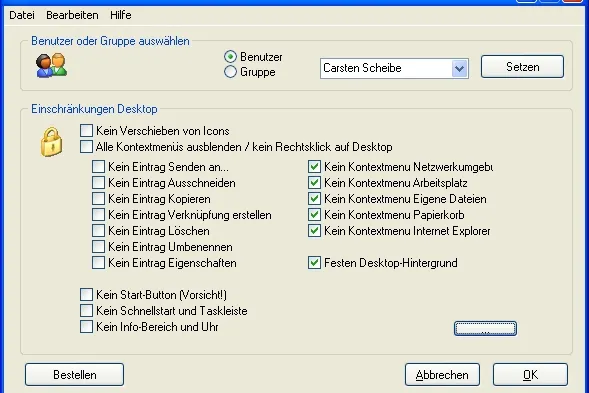Check Kein Eintrag Kopieren
Screen dimensions: 589x393
tap(98, 198)
